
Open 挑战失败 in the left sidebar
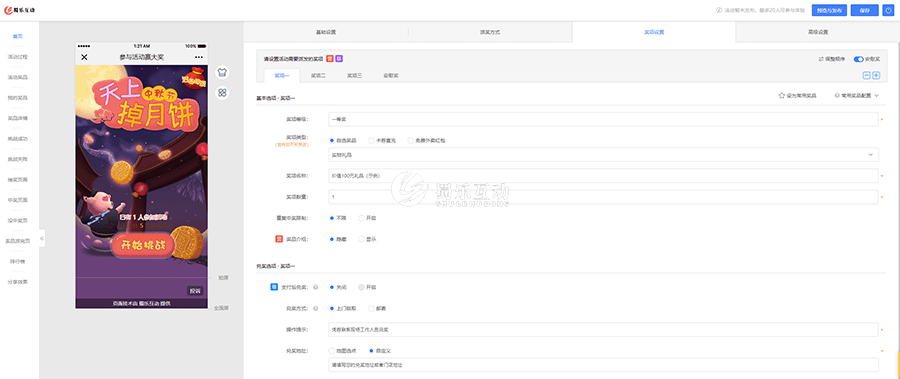click(x=18, y=159)
